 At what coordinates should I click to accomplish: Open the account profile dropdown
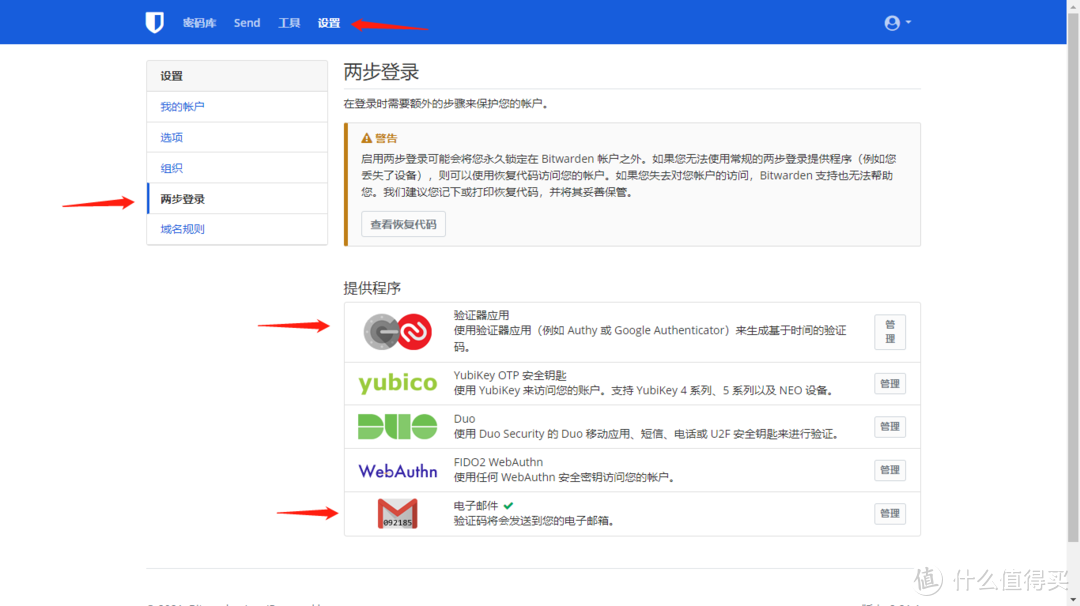click(x=897, y=23)
